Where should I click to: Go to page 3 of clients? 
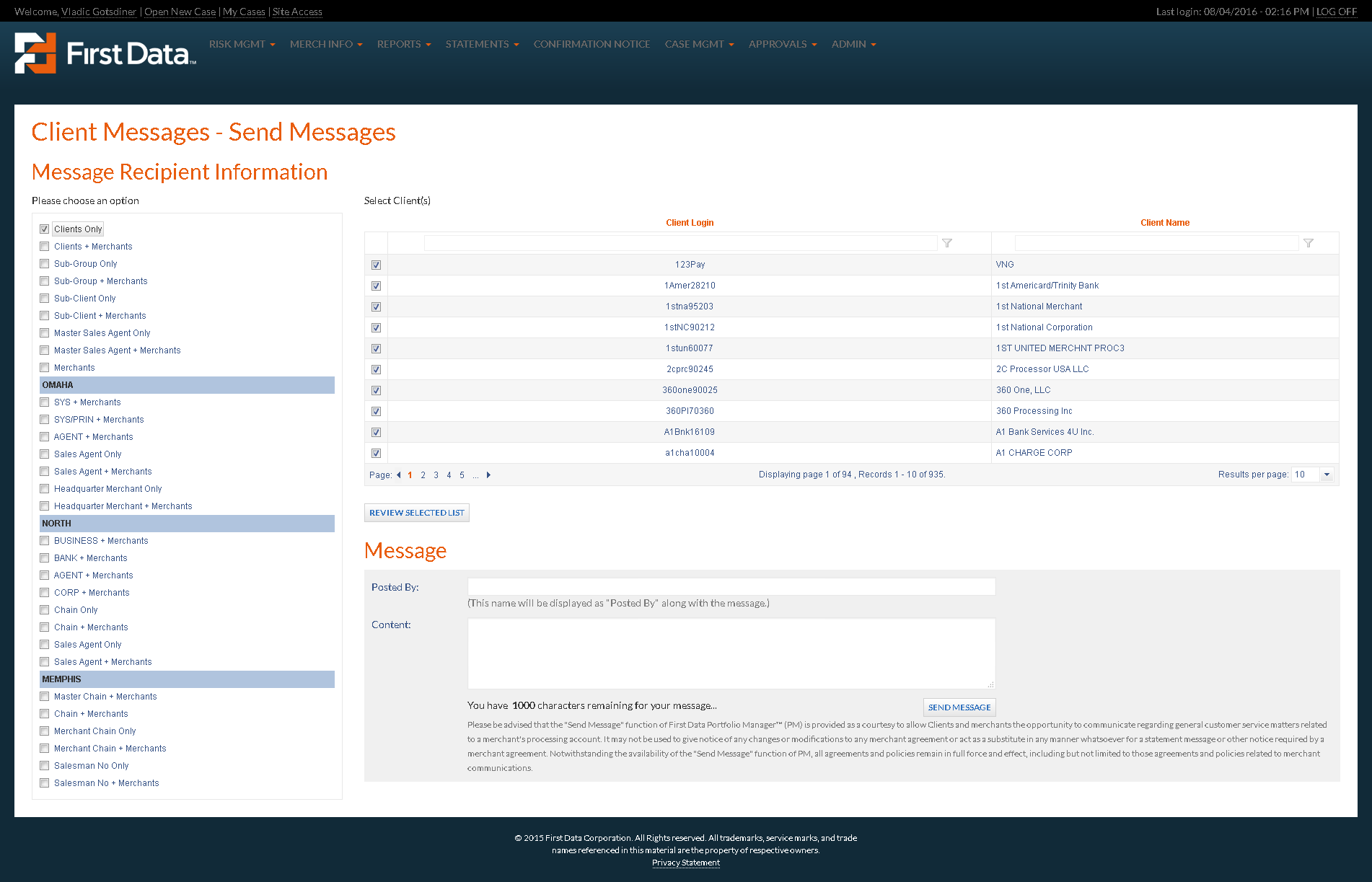[436, 475]
